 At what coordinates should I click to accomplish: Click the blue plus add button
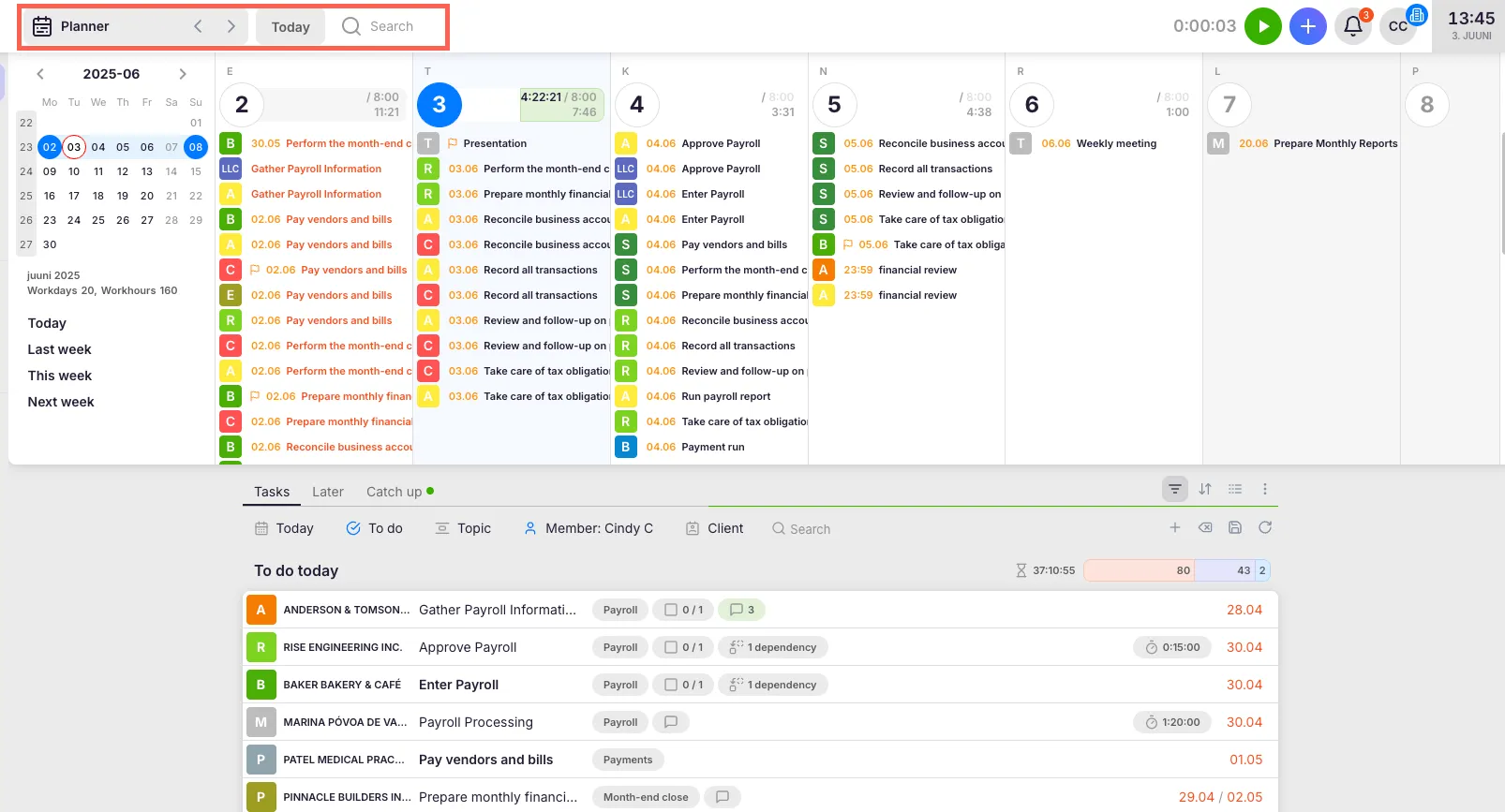(x=1307, y=26)
